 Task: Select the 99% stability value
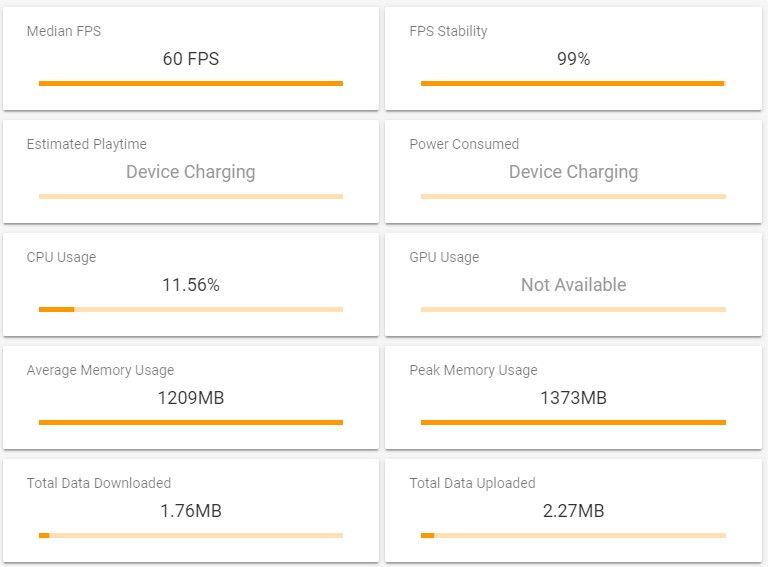[x=573, y=59]
